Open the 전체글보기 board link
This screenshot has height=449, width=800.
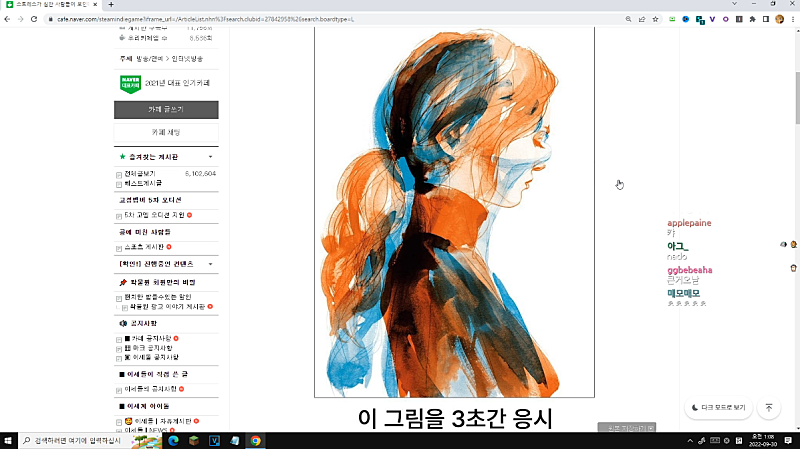coord(138,174)
